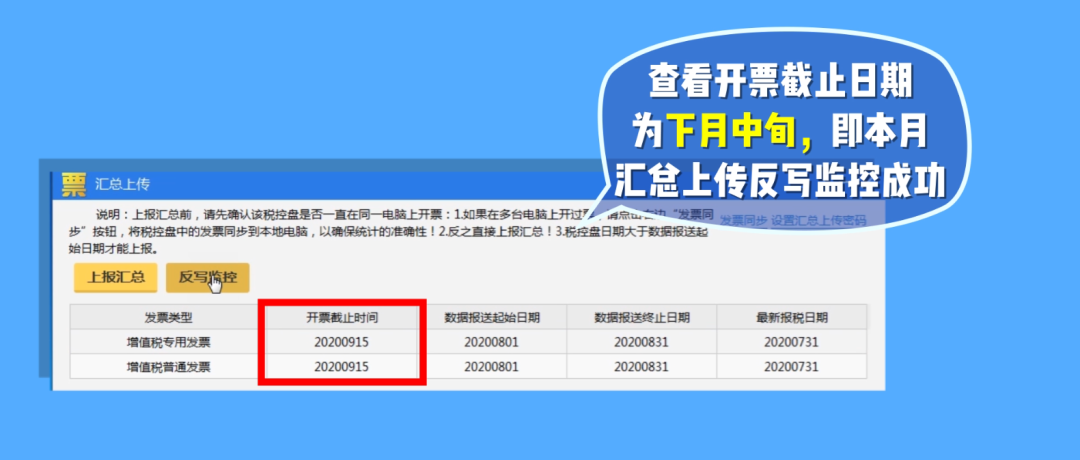Select 20200801 in the 增值税专用发票 row

coord(491,342)
